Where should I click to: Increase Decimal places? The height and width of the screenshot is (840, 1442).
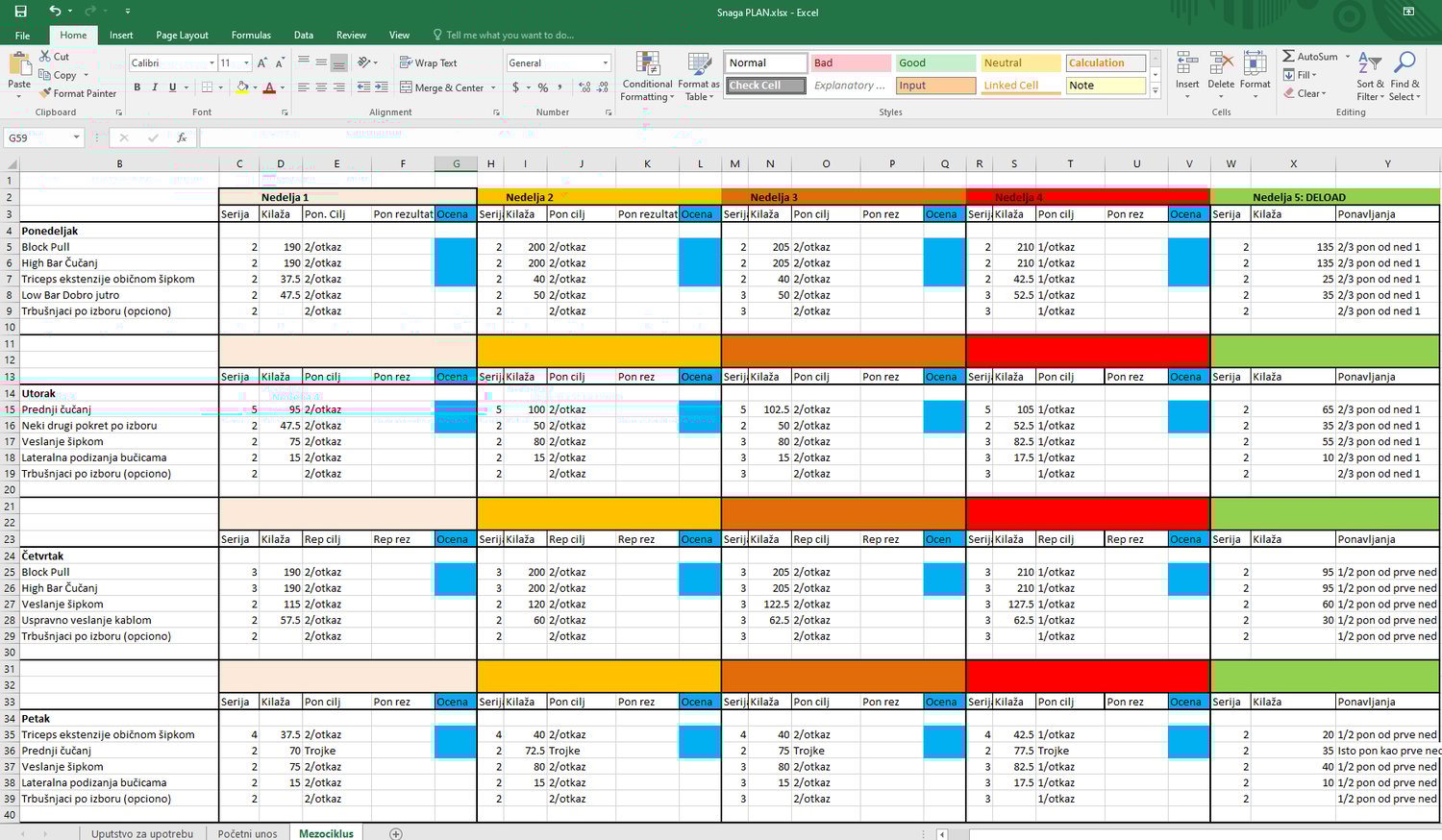coord(584,87)
